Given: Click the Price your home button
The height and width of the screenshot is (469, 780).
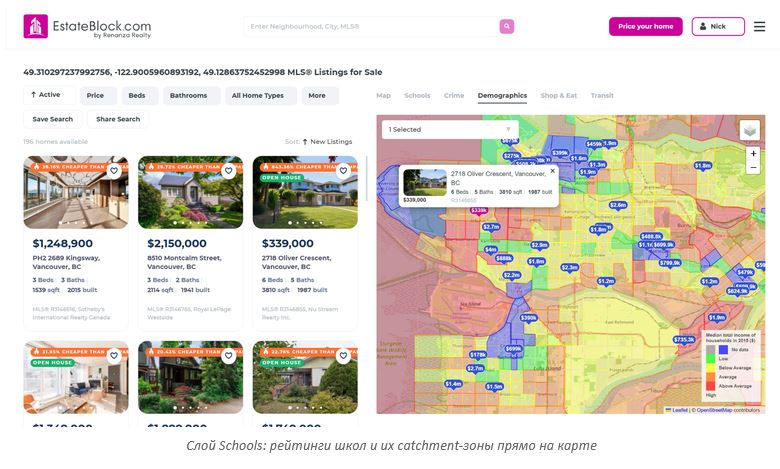Looking at the screenshot, I should pyautogui.click(x=646, y=26).
